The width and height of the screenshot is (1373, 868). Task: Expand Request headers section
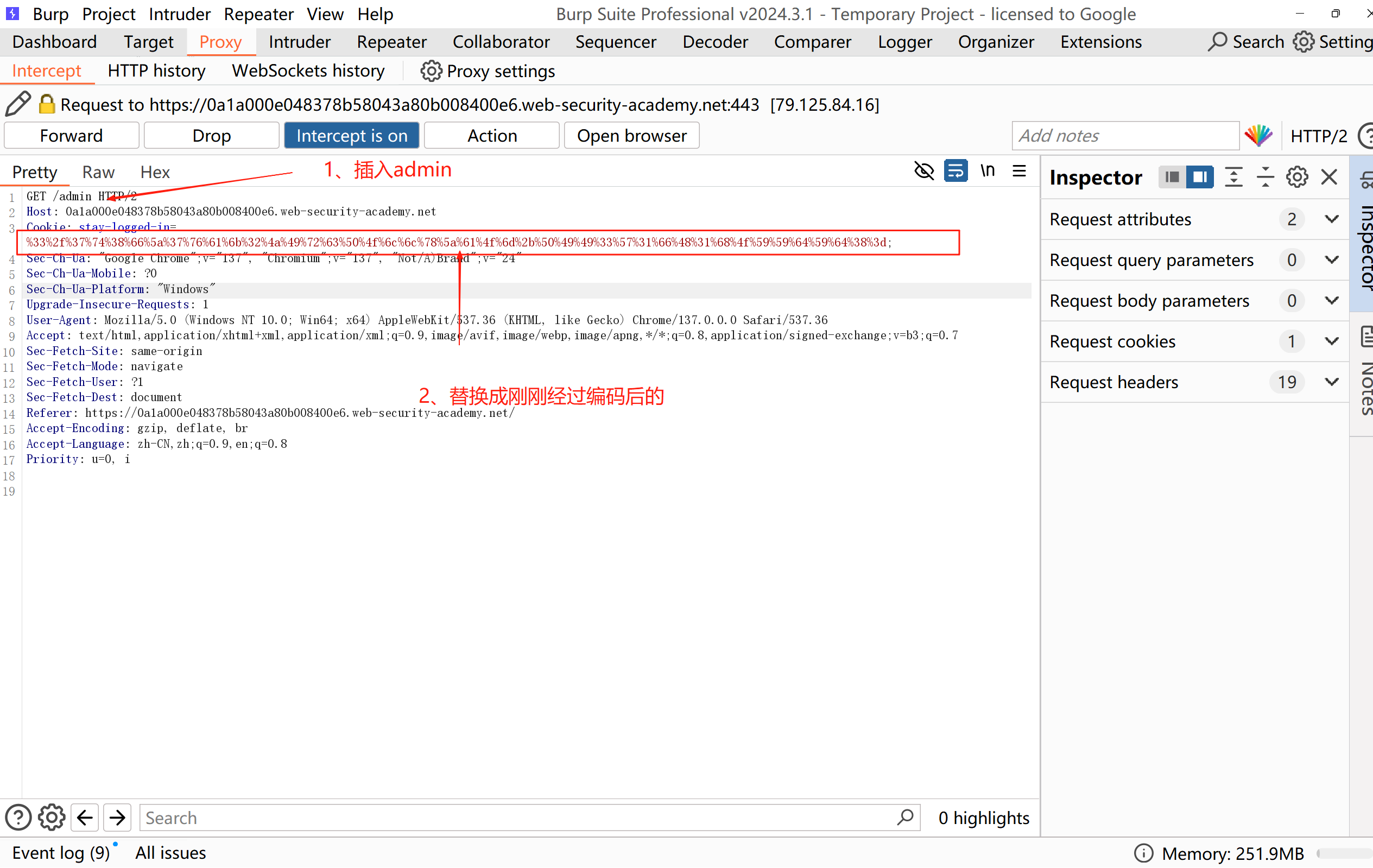tap(1331, 382)
